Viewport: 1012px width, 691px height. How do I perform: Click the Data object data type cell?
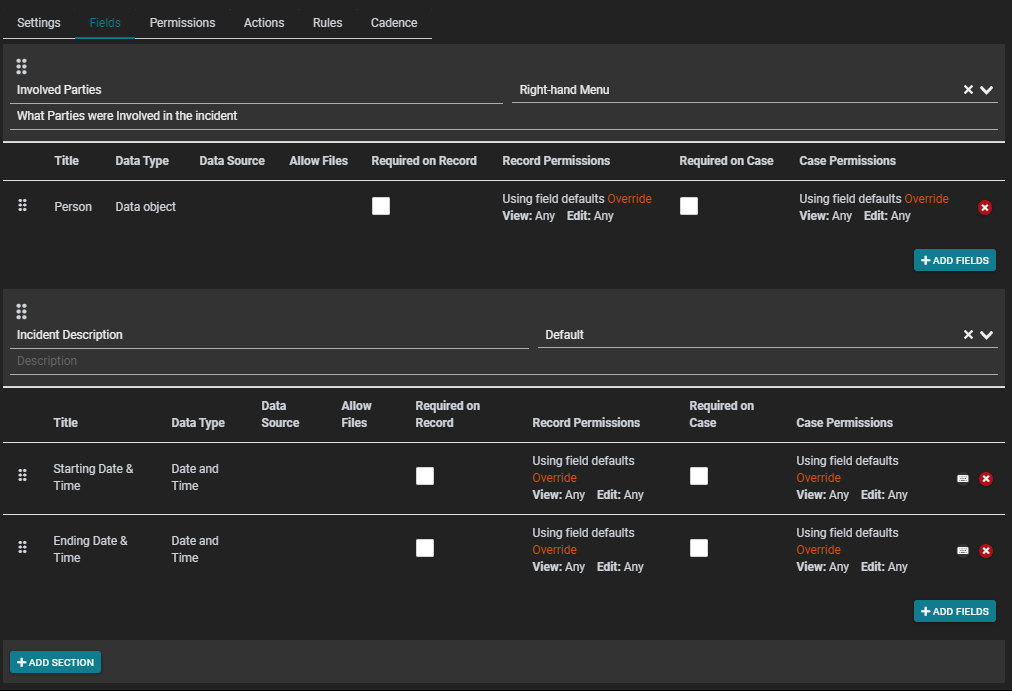click(x=145, y=206)
